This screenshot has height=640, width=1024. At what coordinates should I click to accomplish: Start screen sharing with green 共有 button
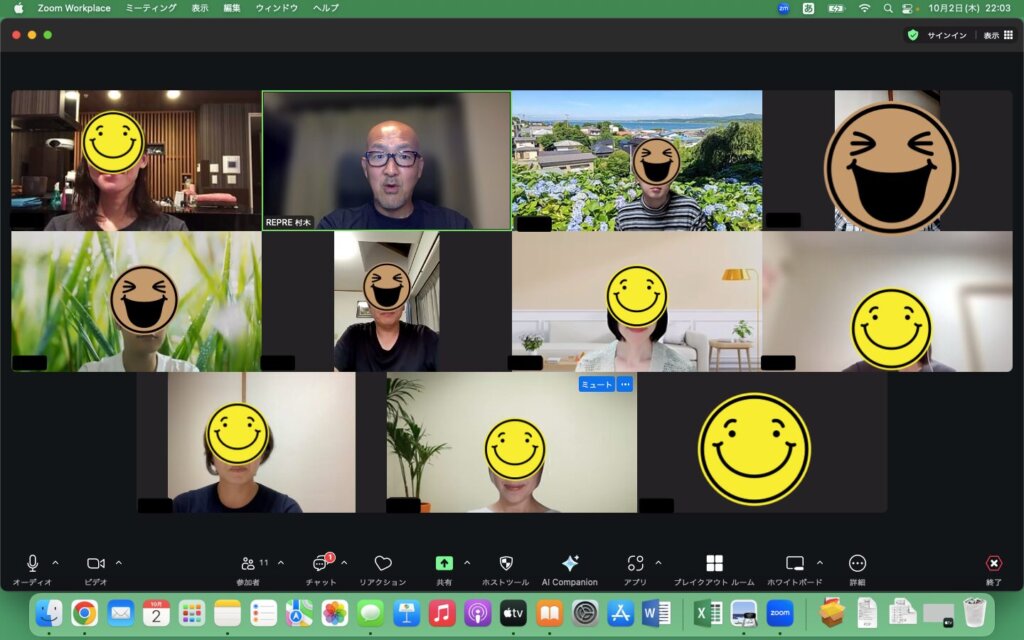pyautogui.click(x=444, y=564)
